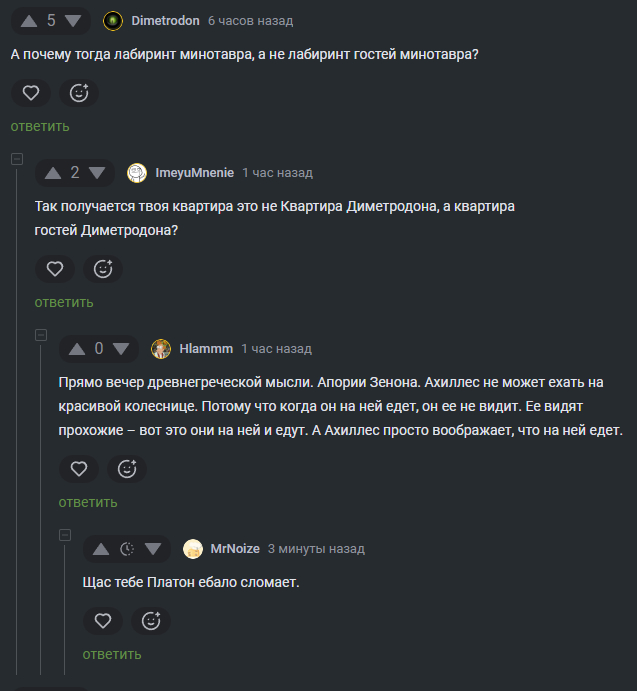Heart ImeyuMnenie's comment
637x691 pixels.
tap(55, 269)
